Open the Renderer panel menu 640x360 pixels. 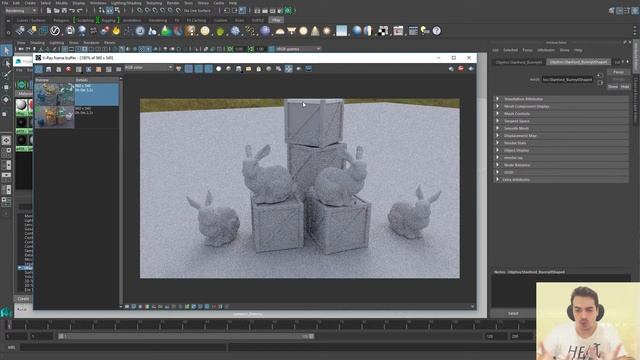[x=91, y=42]
